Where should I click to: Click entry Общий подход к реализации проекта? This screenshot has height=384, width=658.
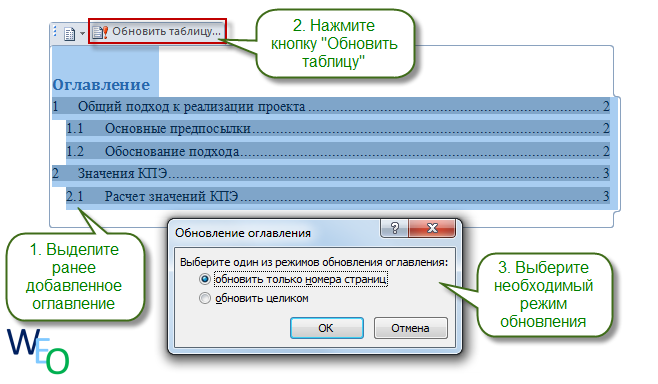[x=331, y=107]
